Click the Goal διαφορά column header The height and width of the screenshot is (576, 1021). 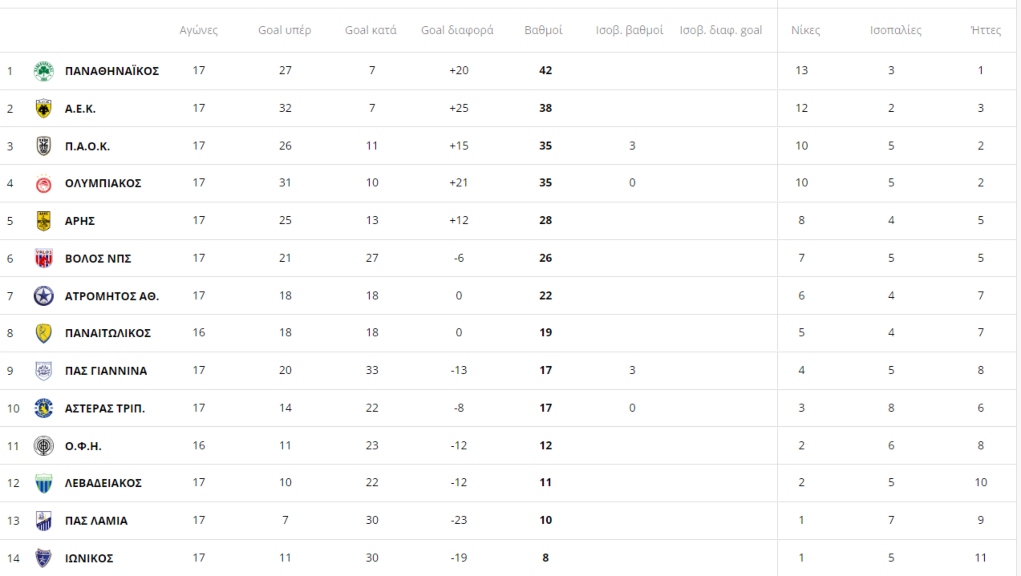[457, 30]
